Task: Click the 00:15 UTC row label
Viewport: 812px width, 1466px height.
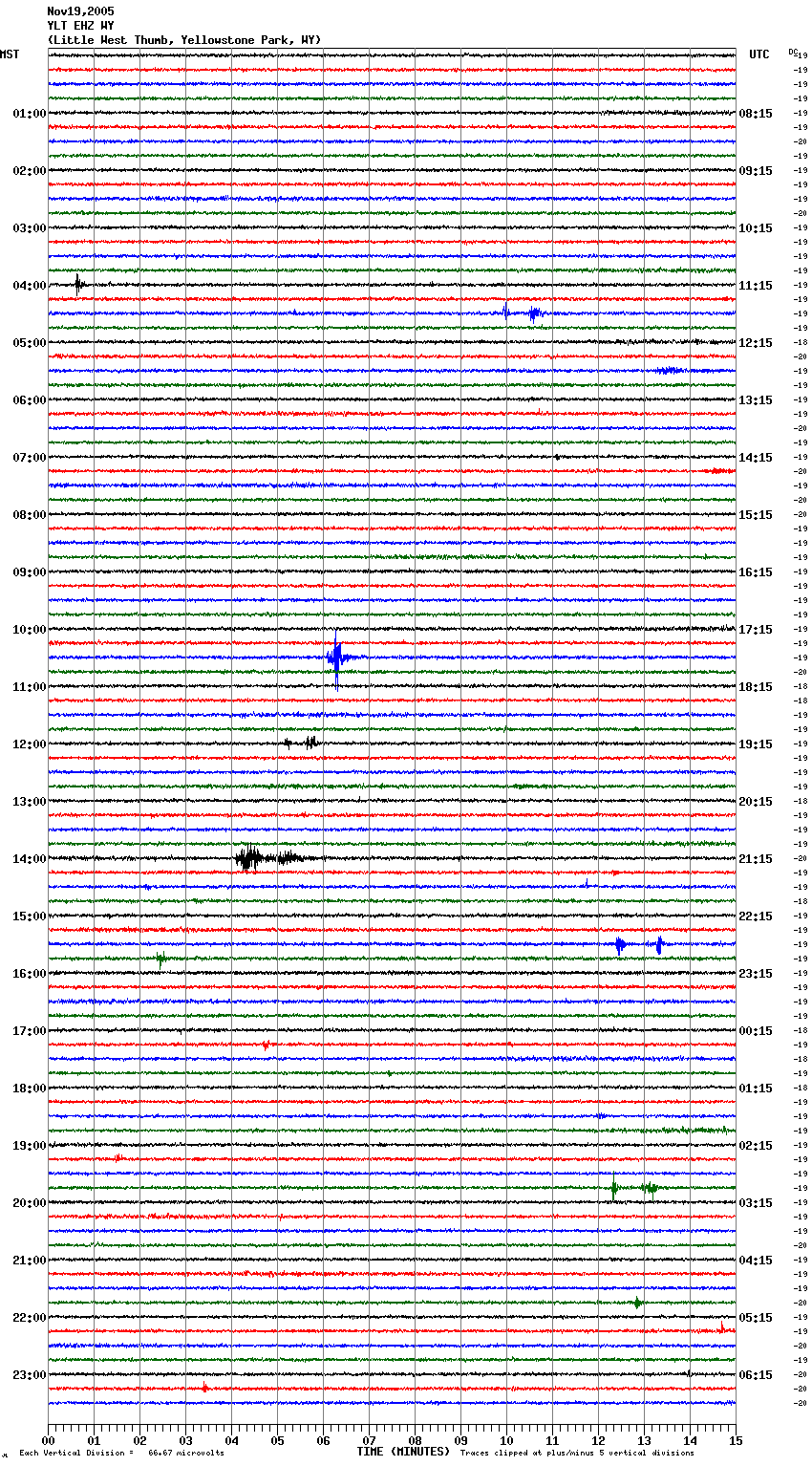Action: [756, 1031]
